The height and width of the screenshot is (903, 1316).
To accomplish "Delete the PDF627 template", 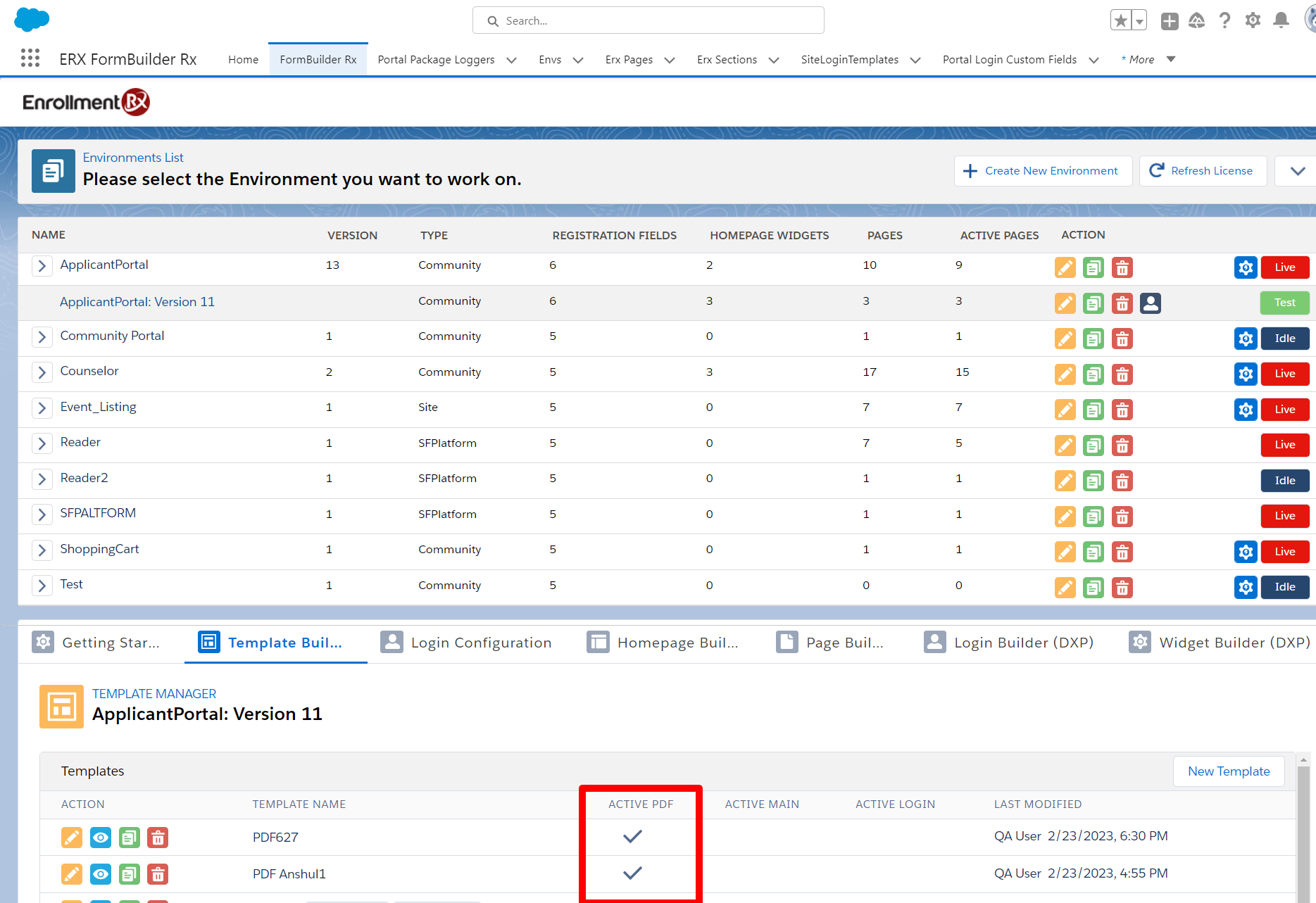I will point(158,838).
